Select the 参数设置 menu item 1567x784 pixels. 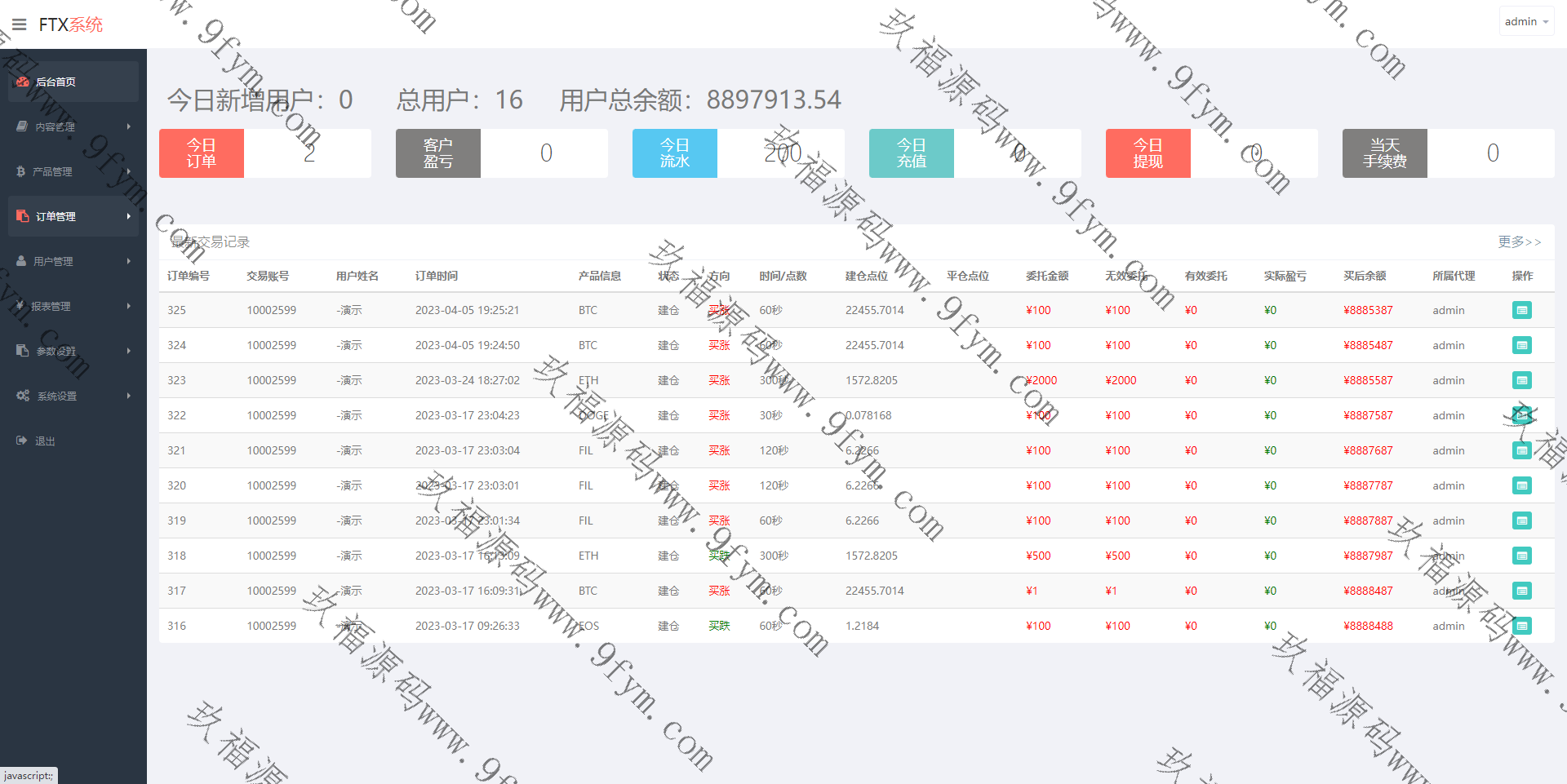click(x=55, y=351)
